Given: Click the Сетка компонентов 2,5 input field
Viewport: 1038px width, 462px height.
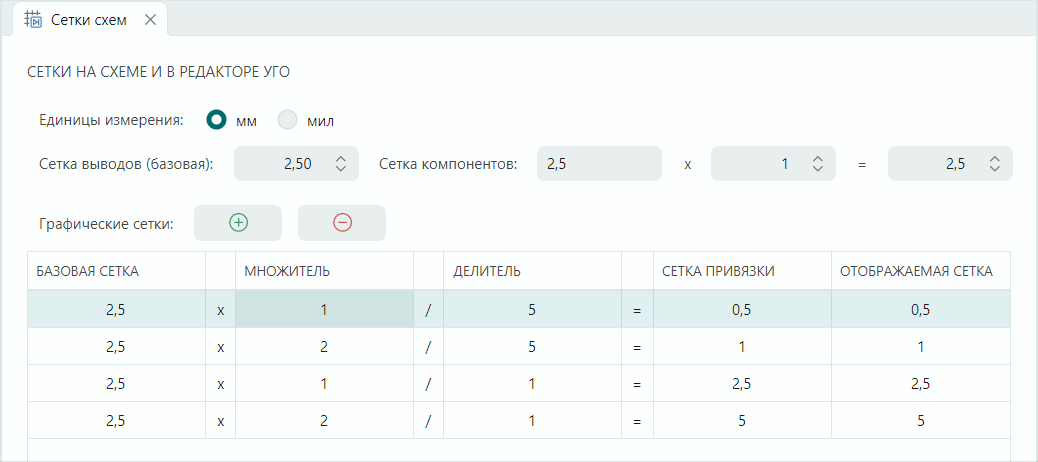Looking at the screenshot, I should tap(599, 164).
